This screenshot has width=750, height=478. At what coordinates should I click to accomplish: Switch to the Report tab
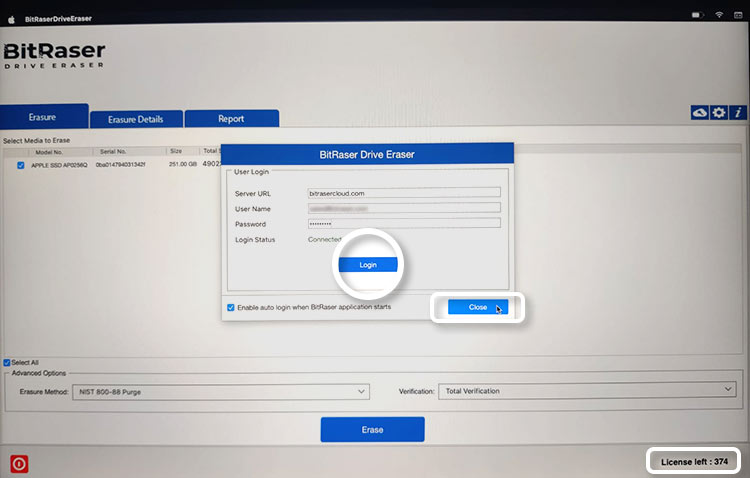[232, 119]
